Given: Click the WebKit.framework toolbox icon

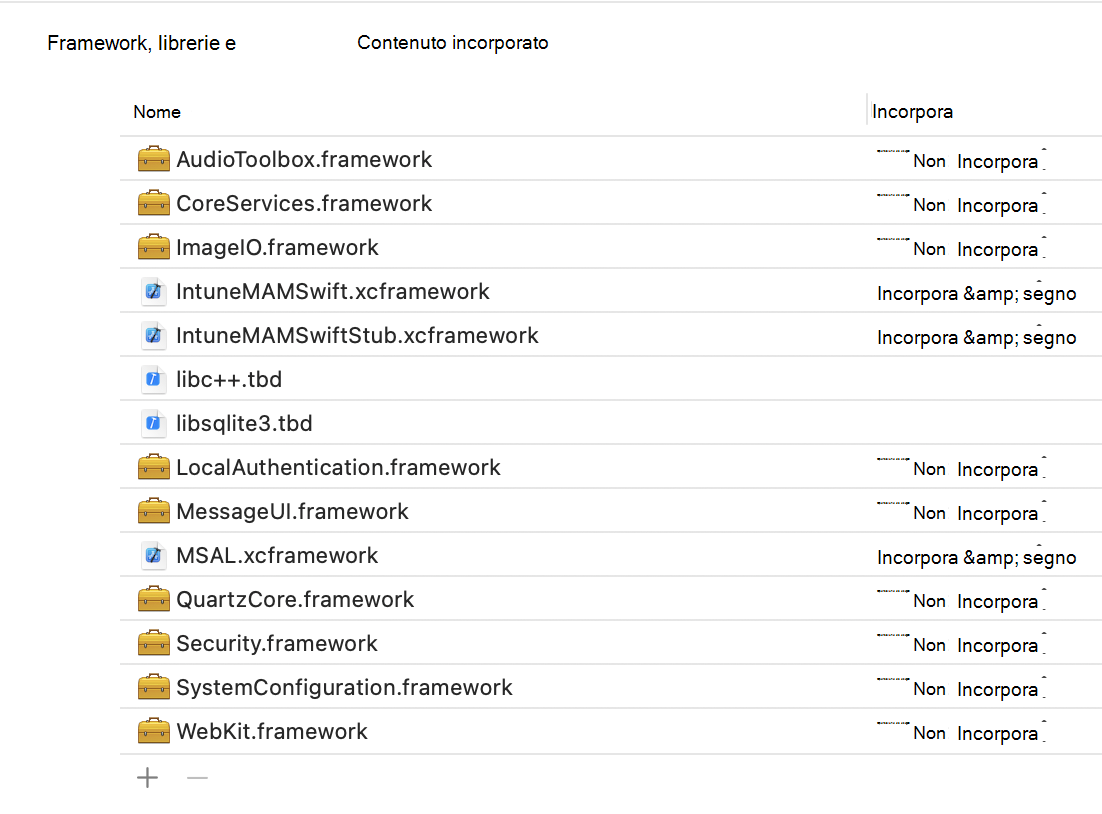Looking at the screenshot, I should coord(154,731).
